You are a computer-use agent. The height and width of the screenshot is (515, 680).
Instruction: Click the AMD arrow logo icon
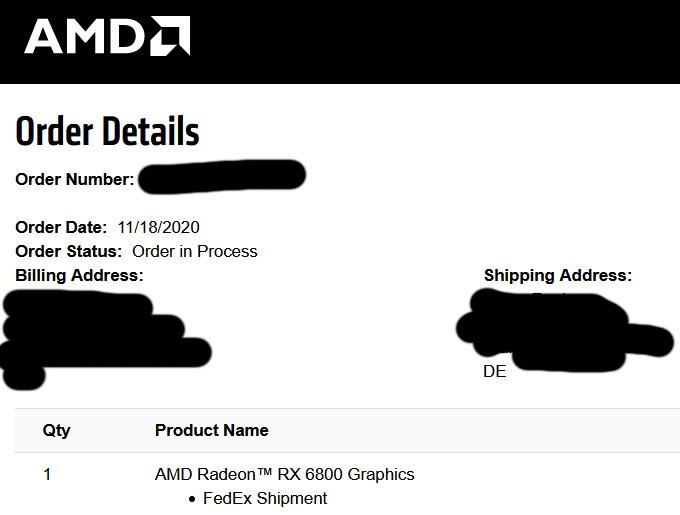[170, 36]
